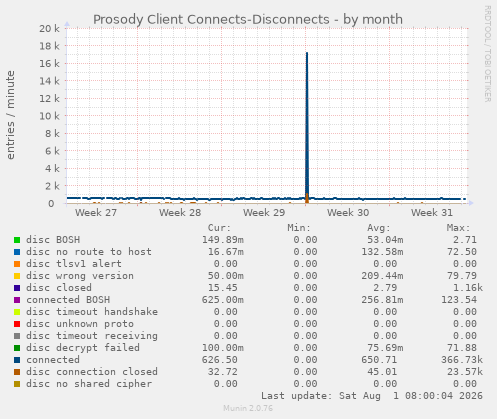Screen dimensions: 497x419
Task: Click the 'Last update' timestamp line
Action: (372, 396)
